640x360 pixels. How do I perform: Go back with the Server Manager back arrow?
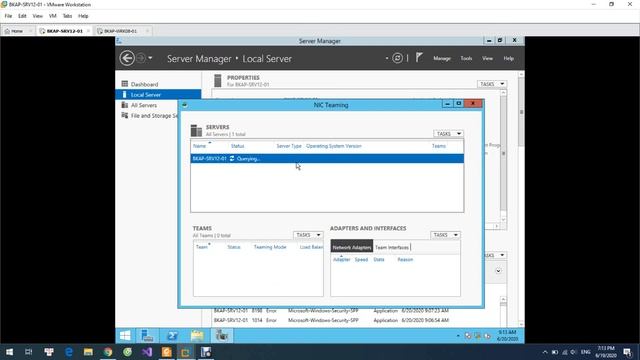pyautogui.click(x=127, y=58)
